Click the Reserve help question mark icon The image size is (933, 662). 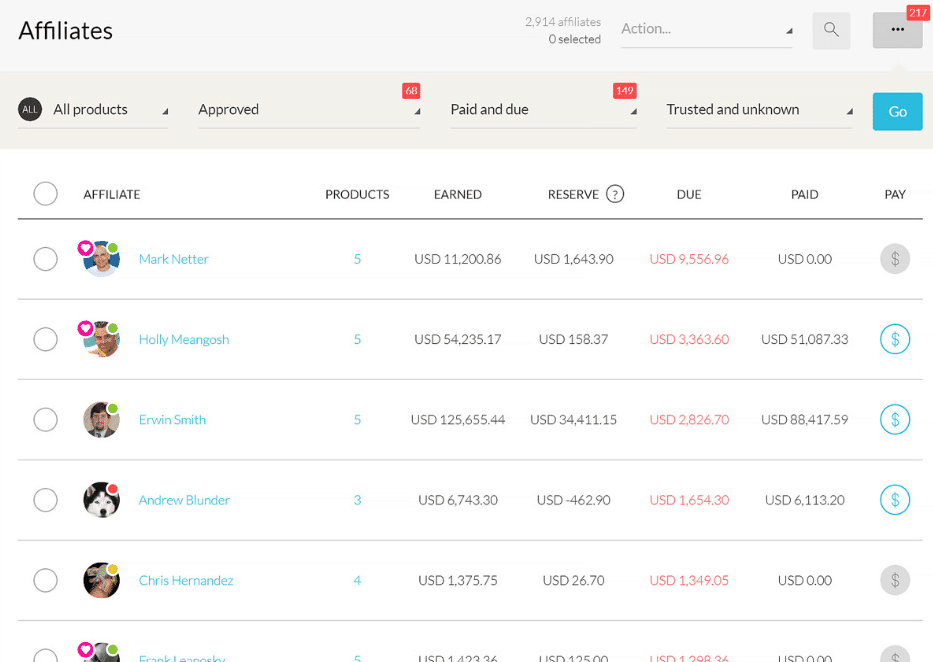pos(615,194)
